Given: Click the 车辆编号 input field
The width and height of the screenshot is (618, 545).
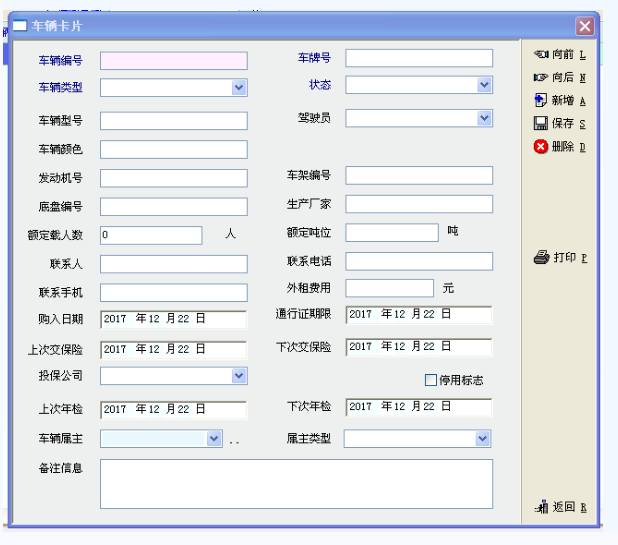Looking at the screenshot, I should pos(173,61).
